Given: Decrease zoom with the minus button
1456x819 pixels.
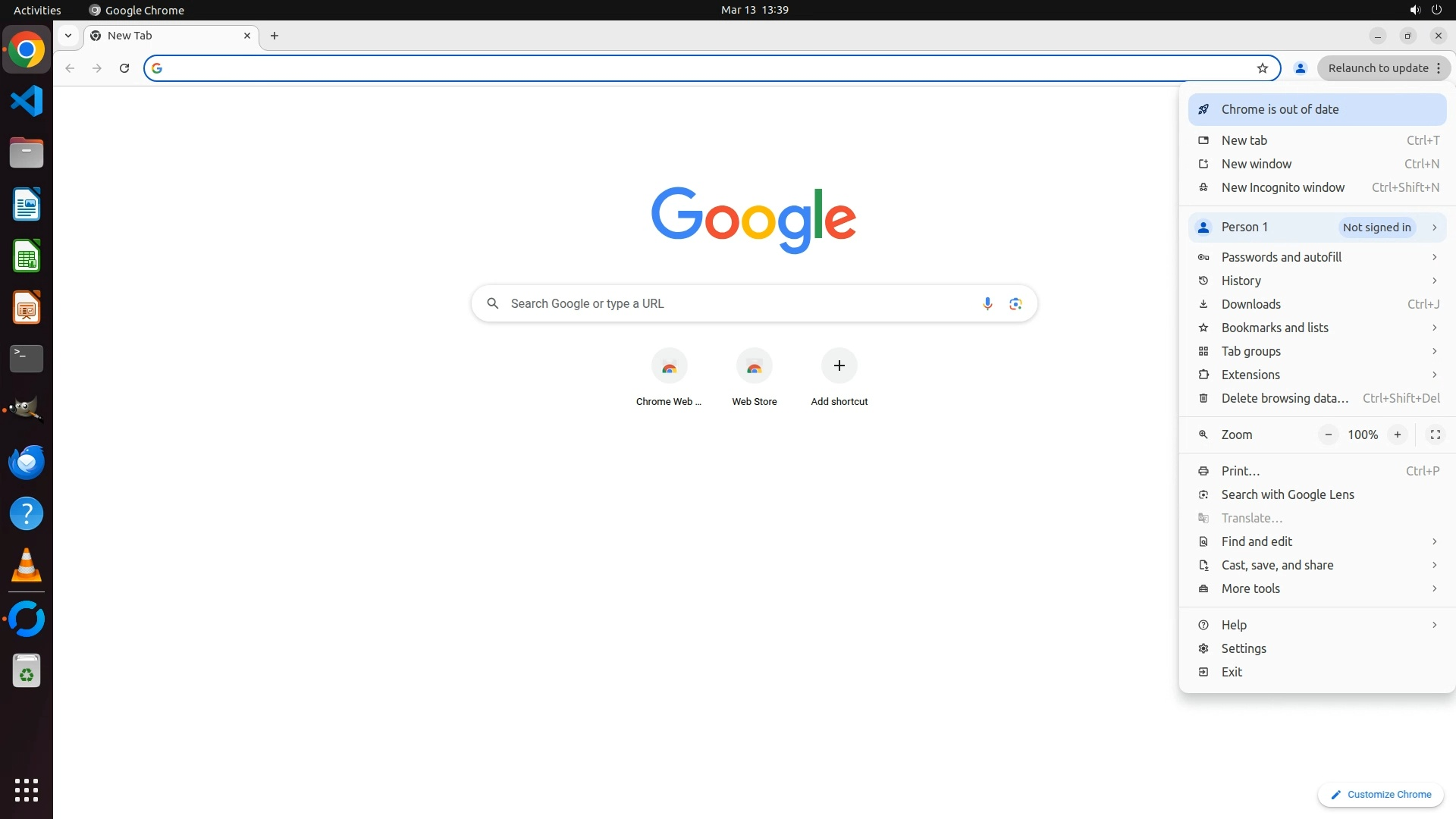Looking at the screenshot, I should [1328, 435].
